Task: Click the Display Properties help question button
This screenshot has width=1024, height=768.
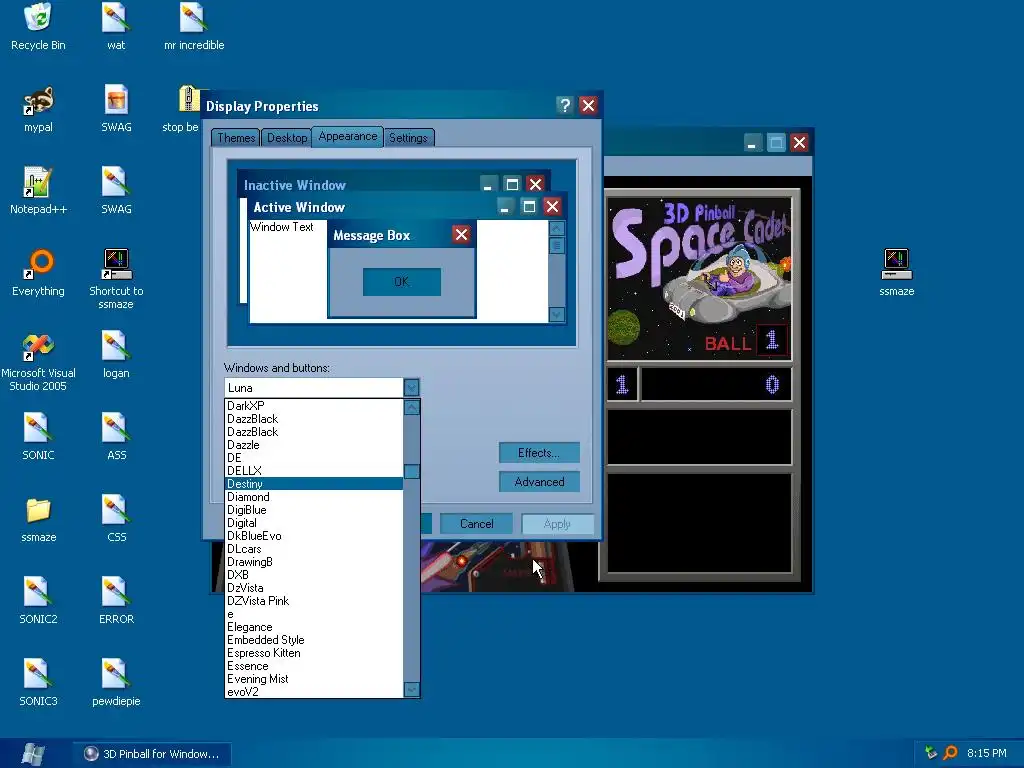Action: click(564, 105)
